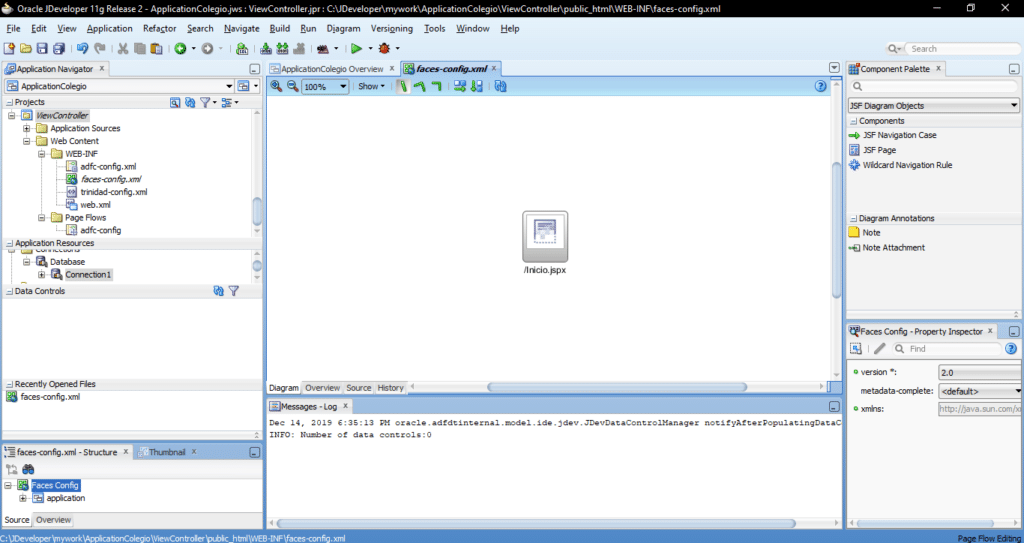Open the Diagram menu
Viewport: 1024px width, 543px height.
(344, 29)
